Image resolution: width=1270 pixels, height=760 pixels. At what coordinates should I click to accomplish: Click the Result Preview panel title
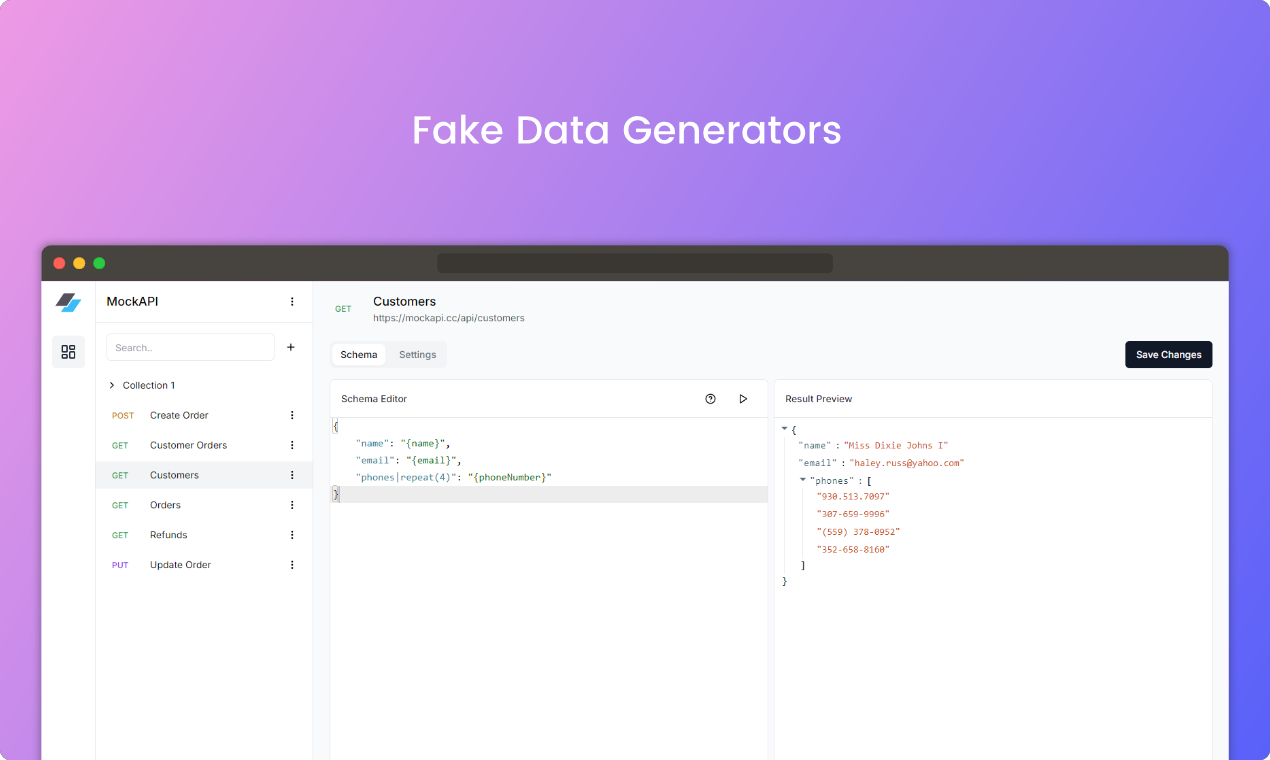(819, 398)
